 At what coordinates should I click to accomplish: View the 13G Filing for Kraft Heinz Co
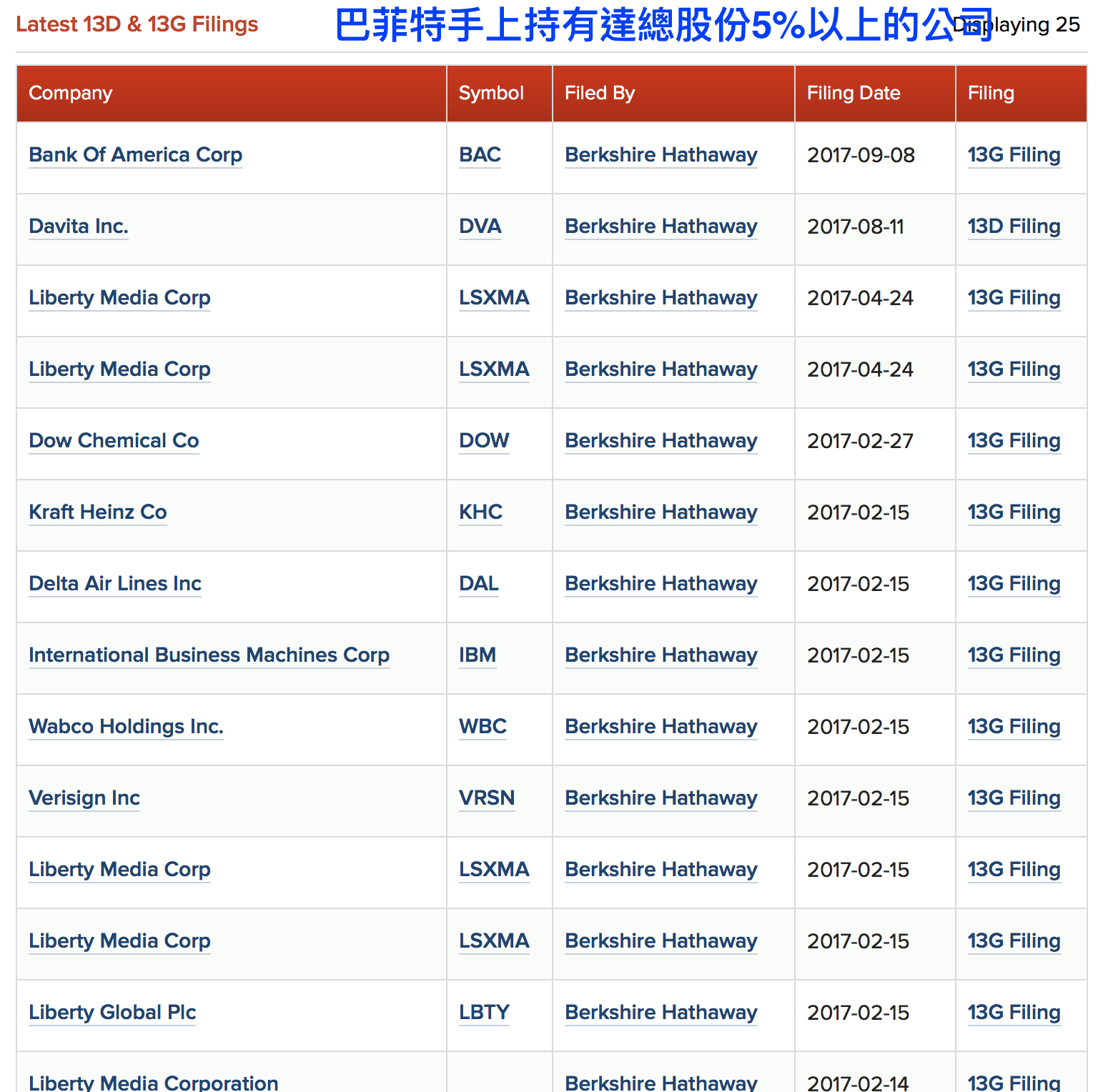pyautogui.click(x=1013, y=512)
